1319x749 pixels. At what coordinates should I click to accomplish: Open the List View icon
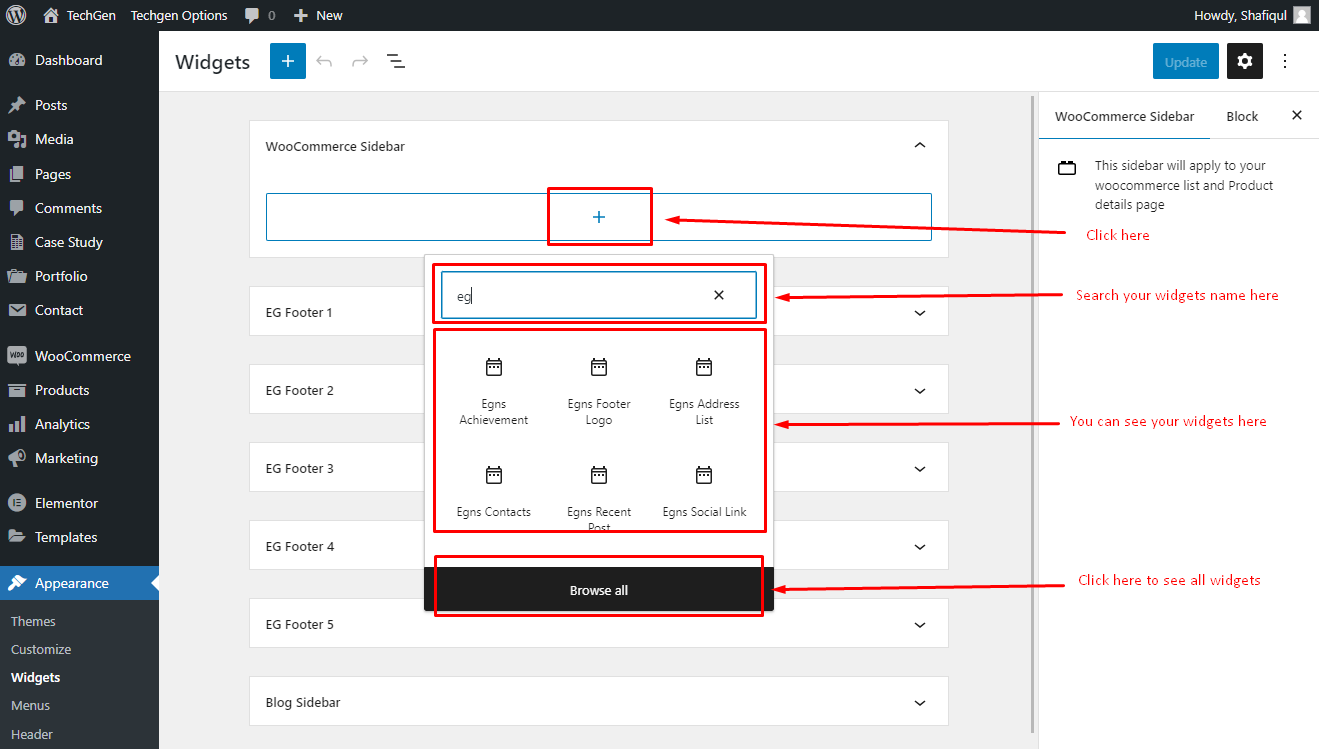(x=396, y=62)
